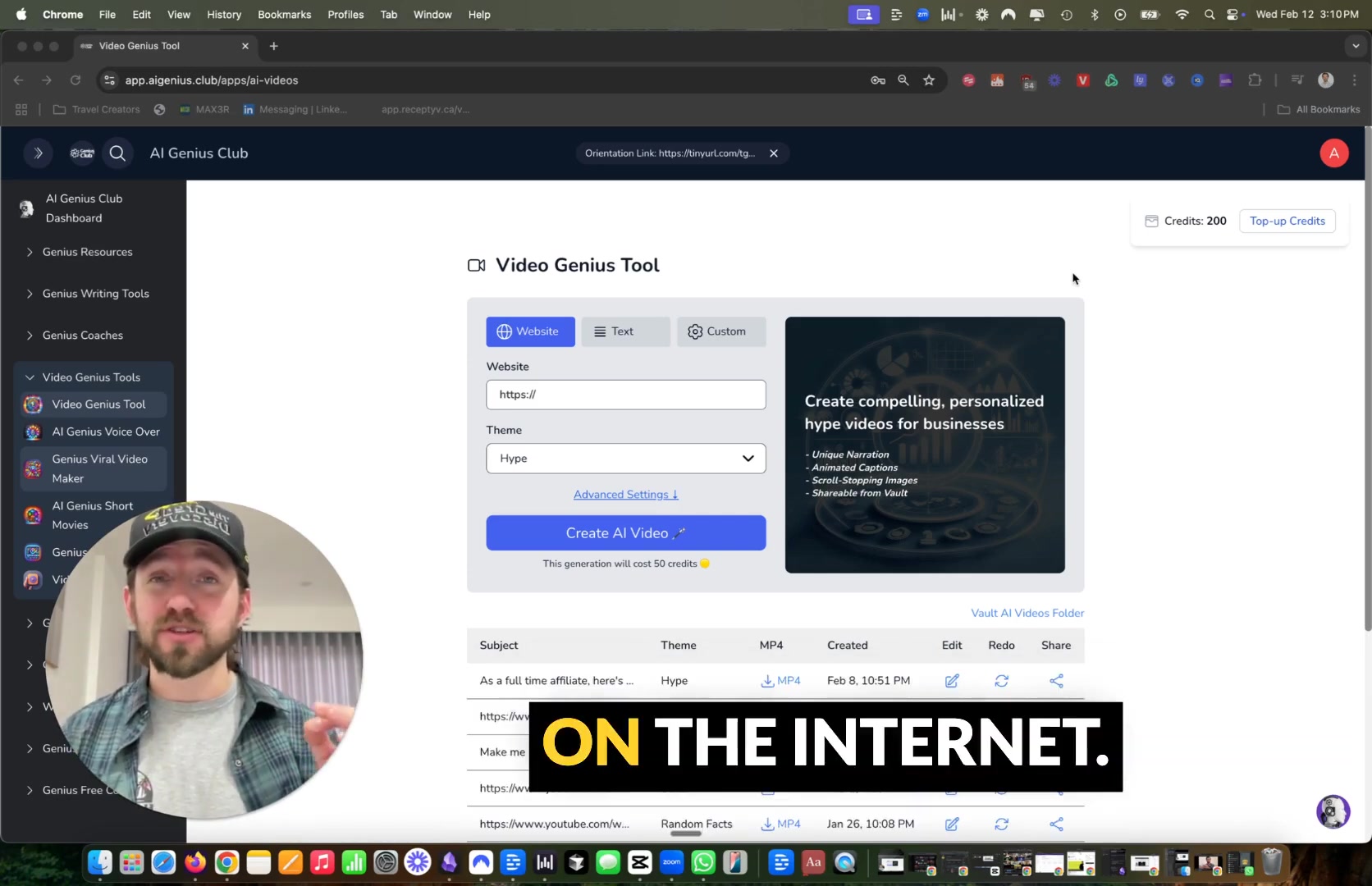Open the Chrome tab search dropdown arrow
This screenshot has height=886, width=1372.
(x=1356, y=46)
